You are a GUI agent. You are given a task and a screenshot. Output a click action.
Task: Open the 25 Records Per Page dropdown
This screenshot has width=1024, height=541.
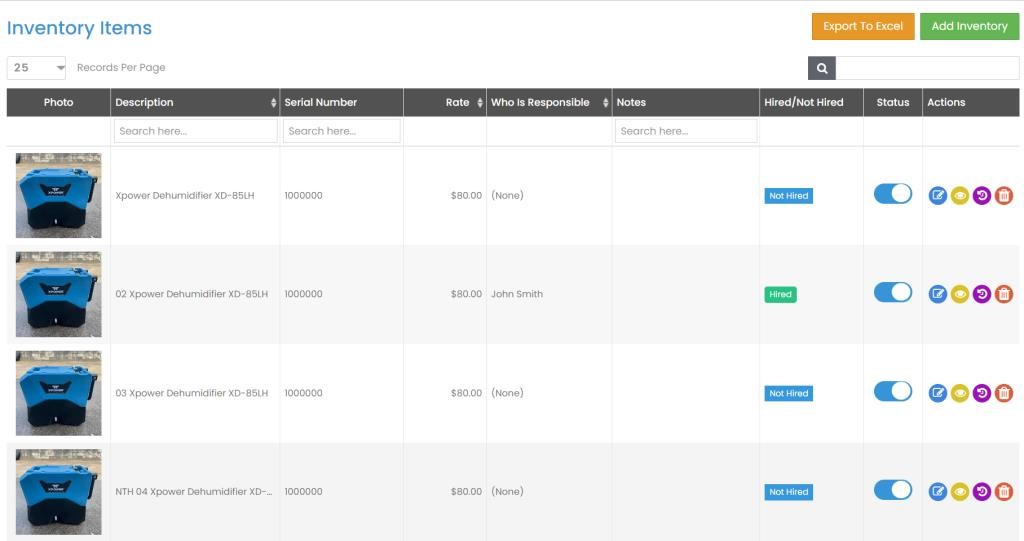click(x=36, y=68)
